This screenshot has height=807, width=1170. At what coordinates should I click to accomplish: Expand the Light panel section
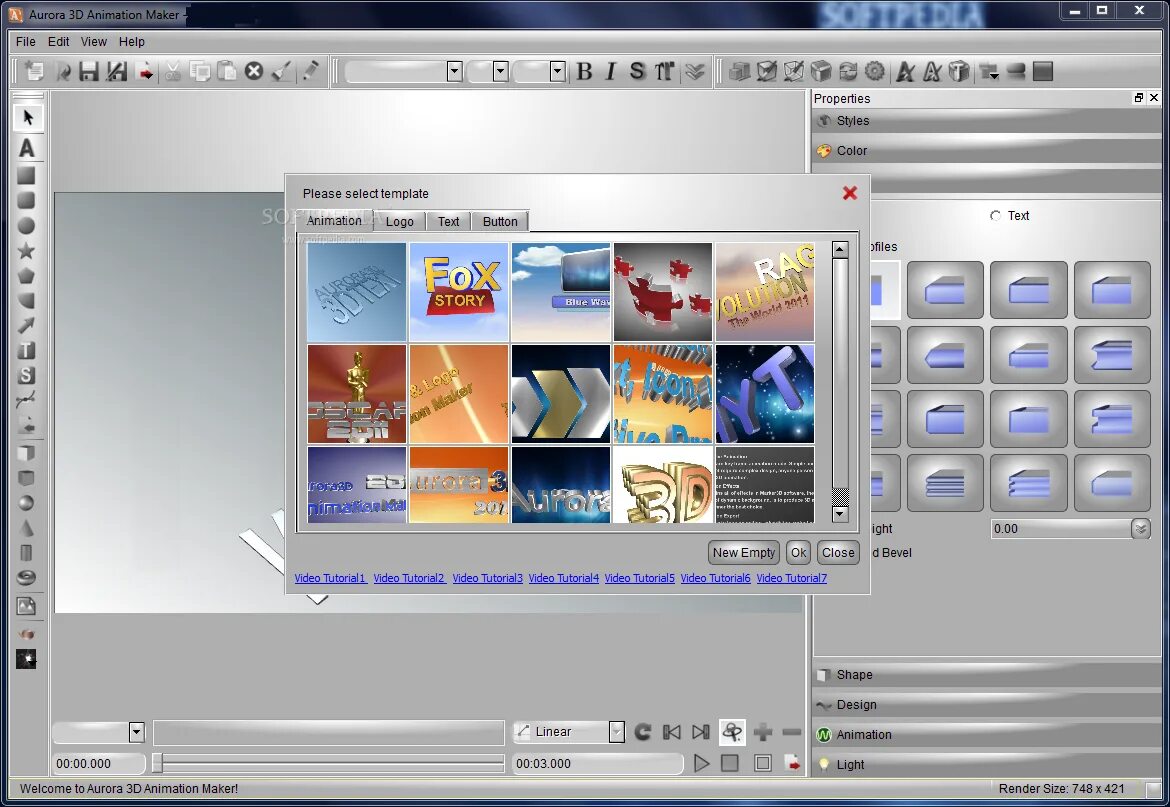point(986,764)
